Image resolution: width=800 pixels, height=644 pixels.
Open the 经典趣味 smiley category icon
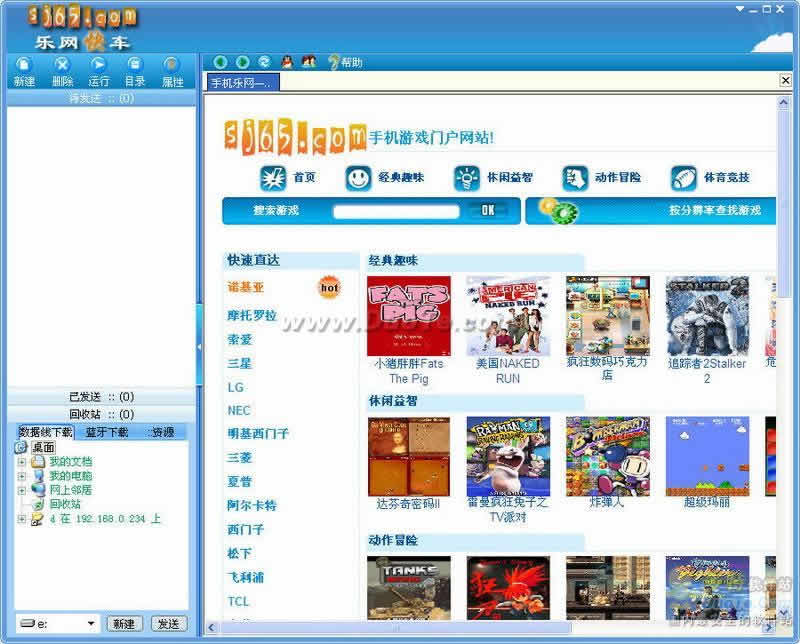[358, 178]
